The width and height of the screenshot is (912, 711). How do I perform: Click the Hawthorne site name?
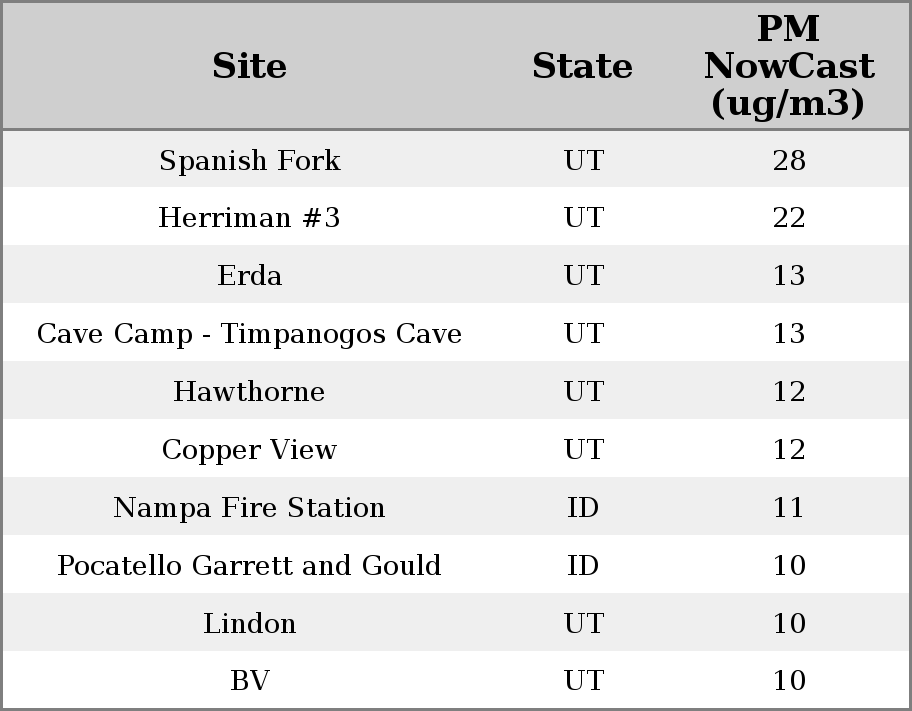tap(249, 391)
